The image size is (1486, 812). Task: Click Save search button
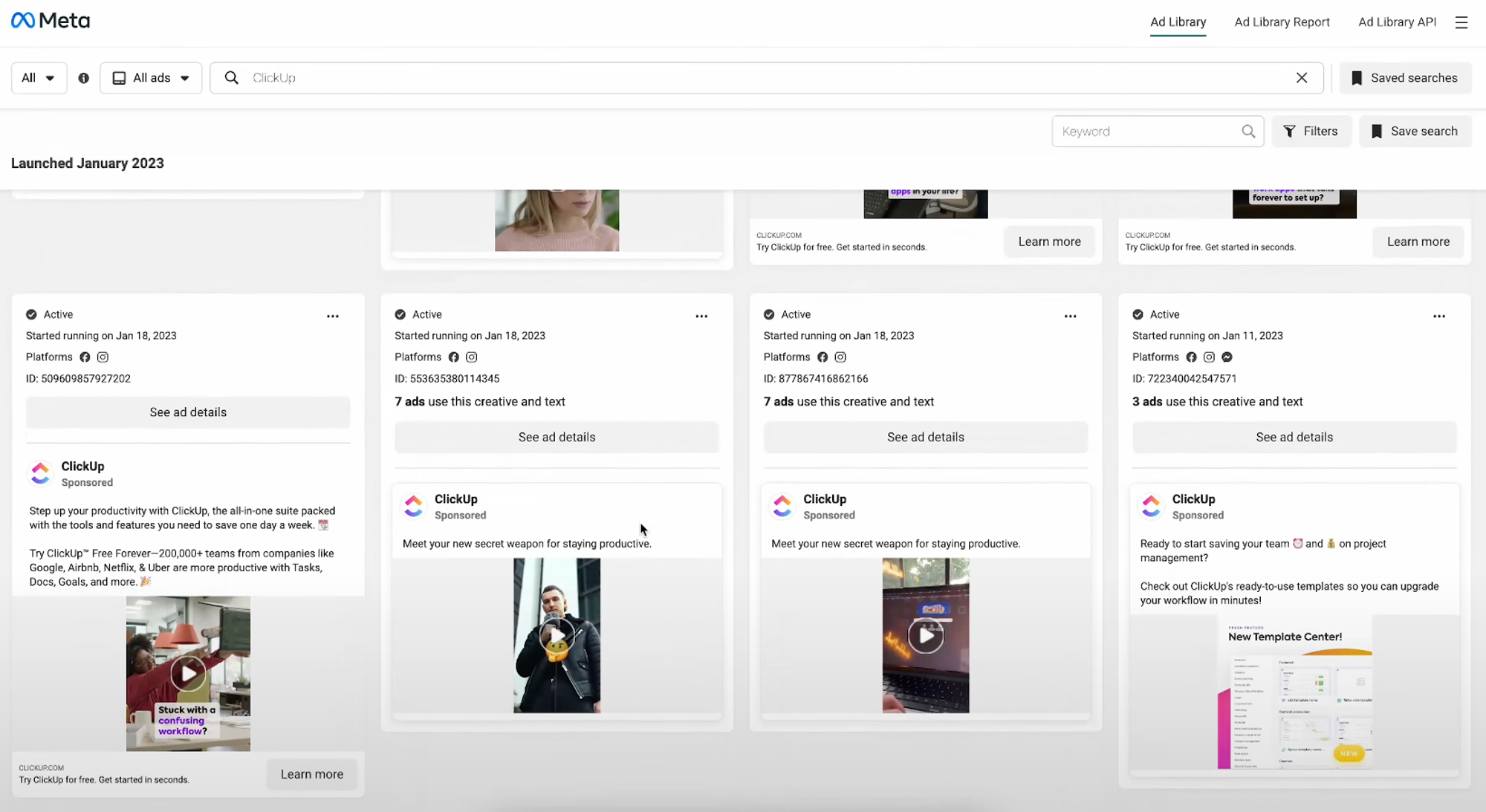pos(1414,131)
